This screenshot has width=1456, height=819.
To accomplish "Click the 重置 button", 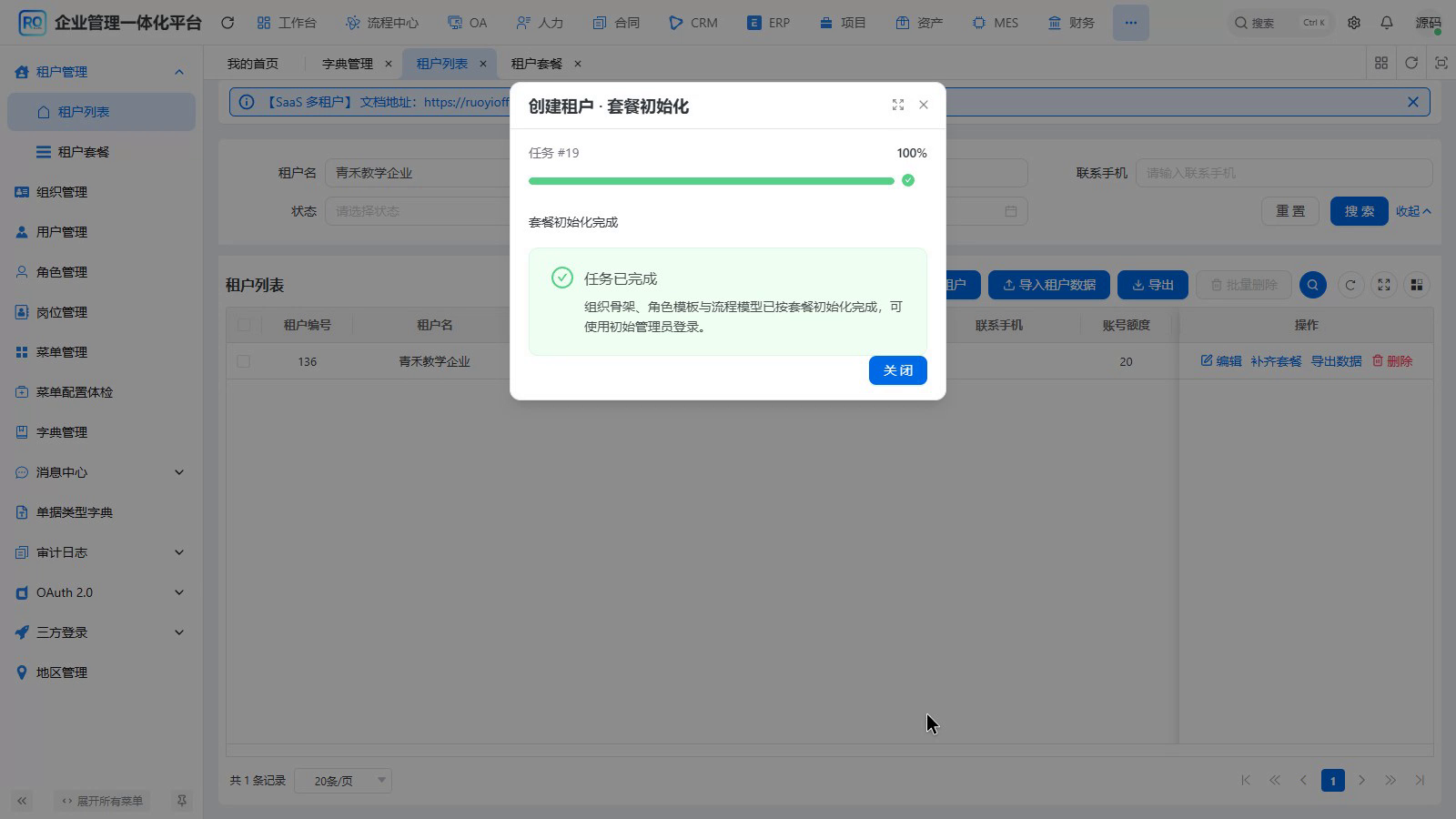I will 1290,211.
